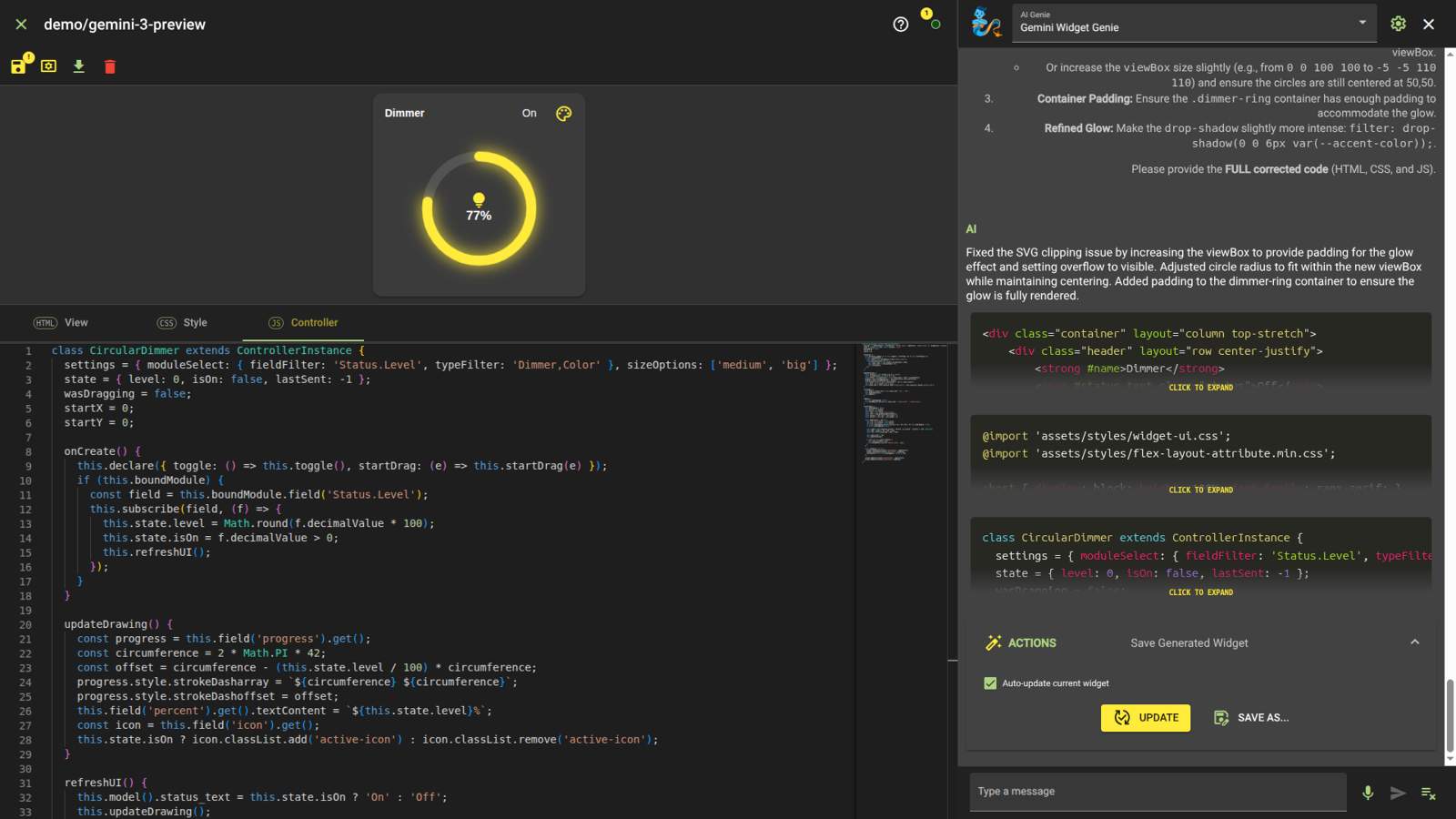Open AI Genie settings gear icon
1456x819 pixels.
tap(1398, 24)
